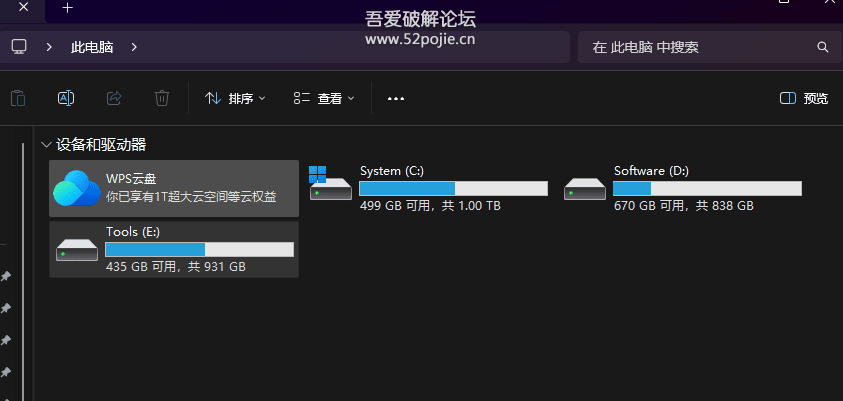
Task: Open the 排序 sort dropdown
Action: [x=235, y=98]
